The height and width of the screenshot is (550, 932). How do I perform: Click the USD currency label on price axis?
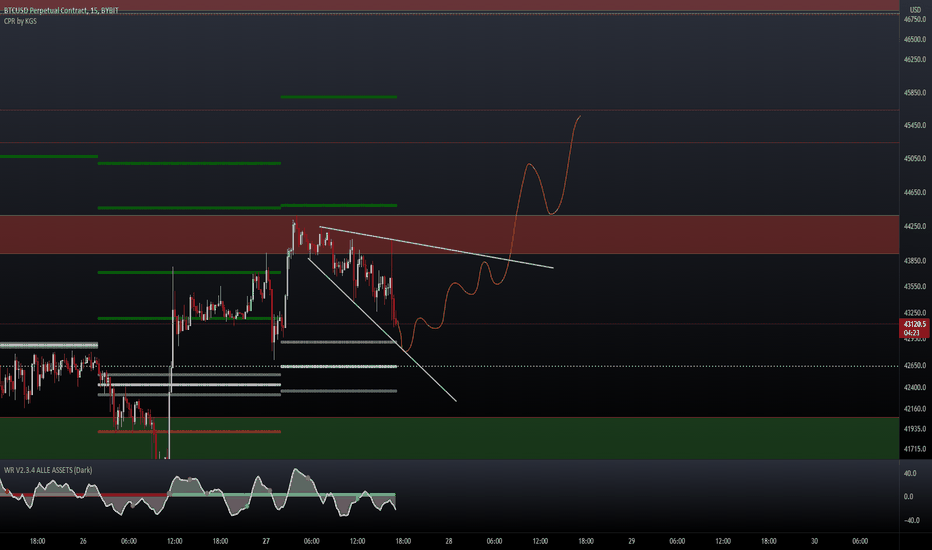(915, 10)
